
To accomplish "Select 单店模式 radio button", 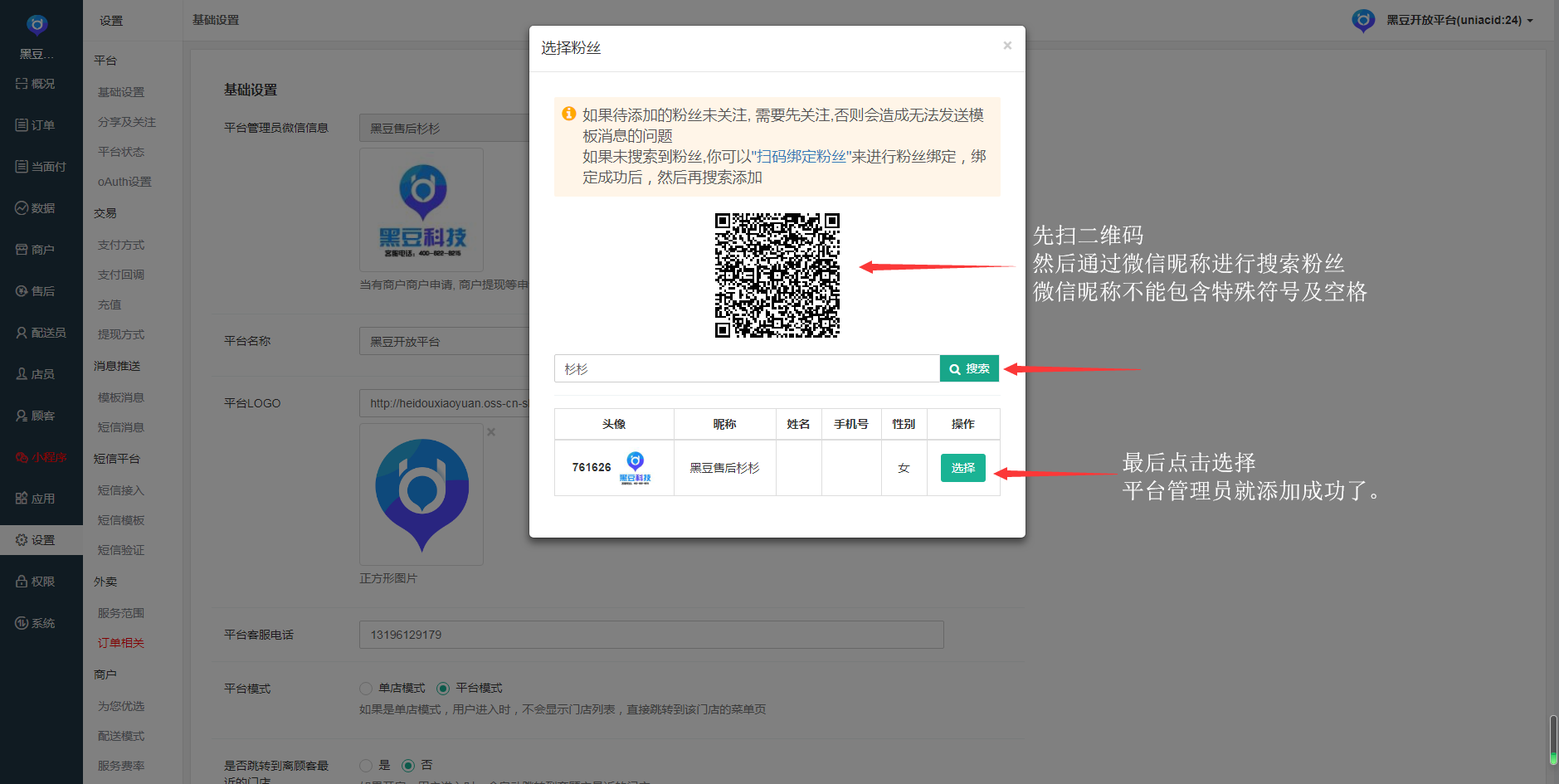I will [x=365, y=689].
